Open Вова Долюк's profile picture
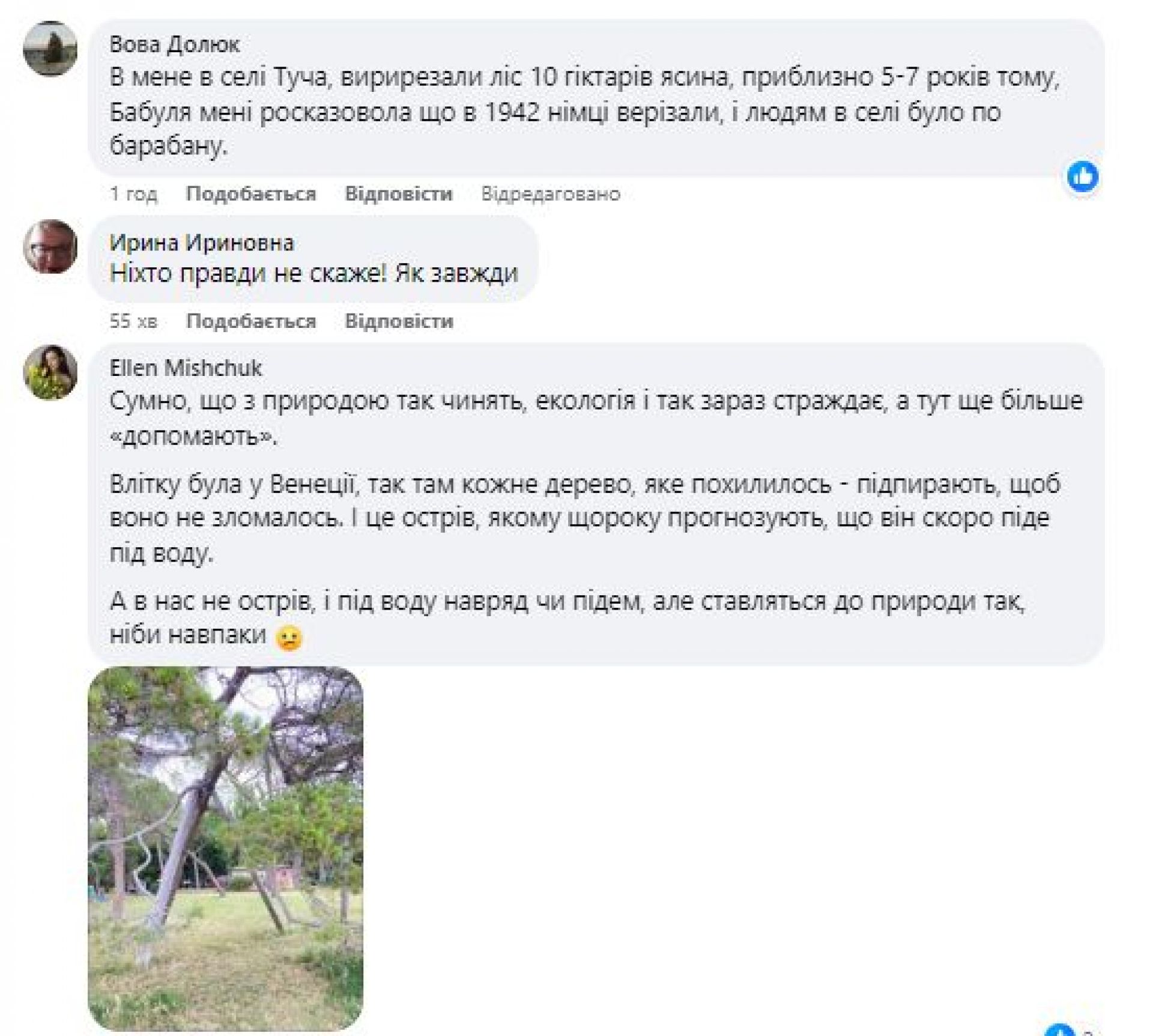This screenshot has width=1153, height=1036. point(50,49)
